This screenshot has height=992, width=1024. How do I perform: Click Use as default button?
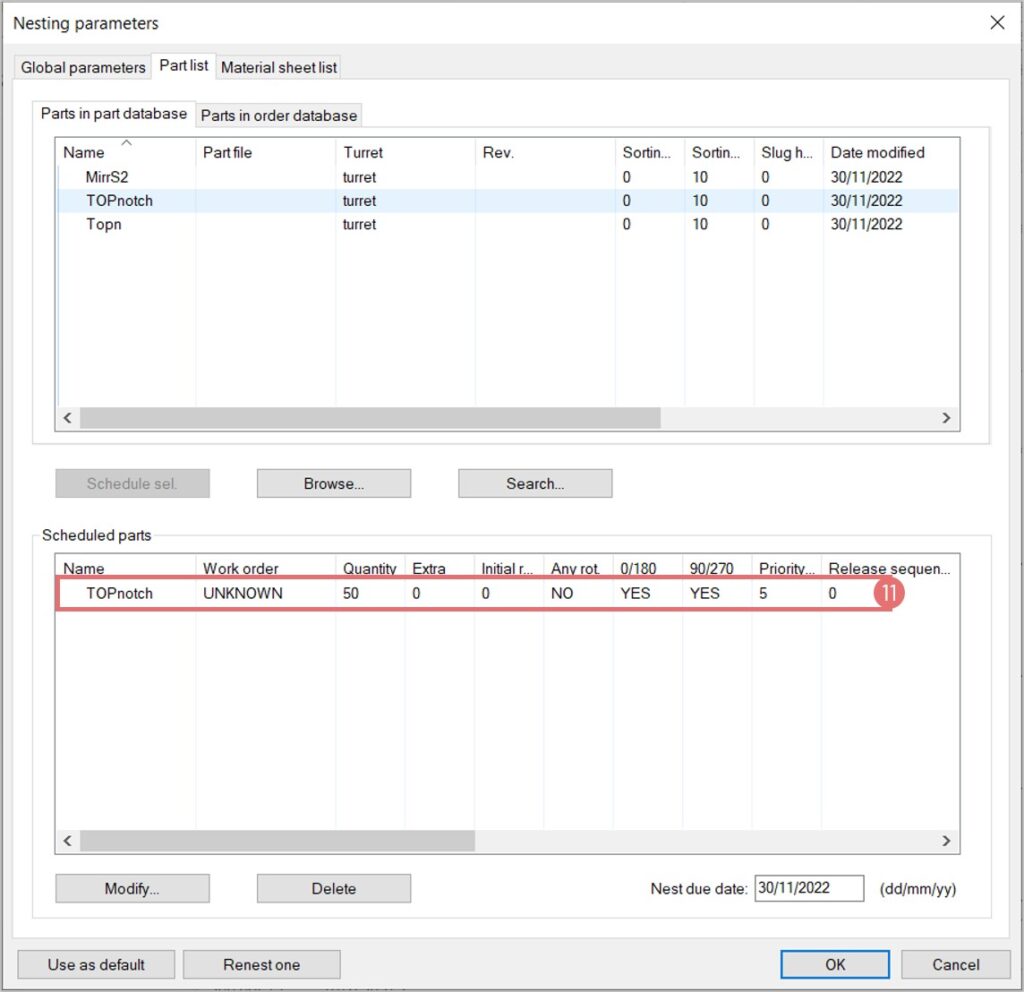tap(96, 965)
